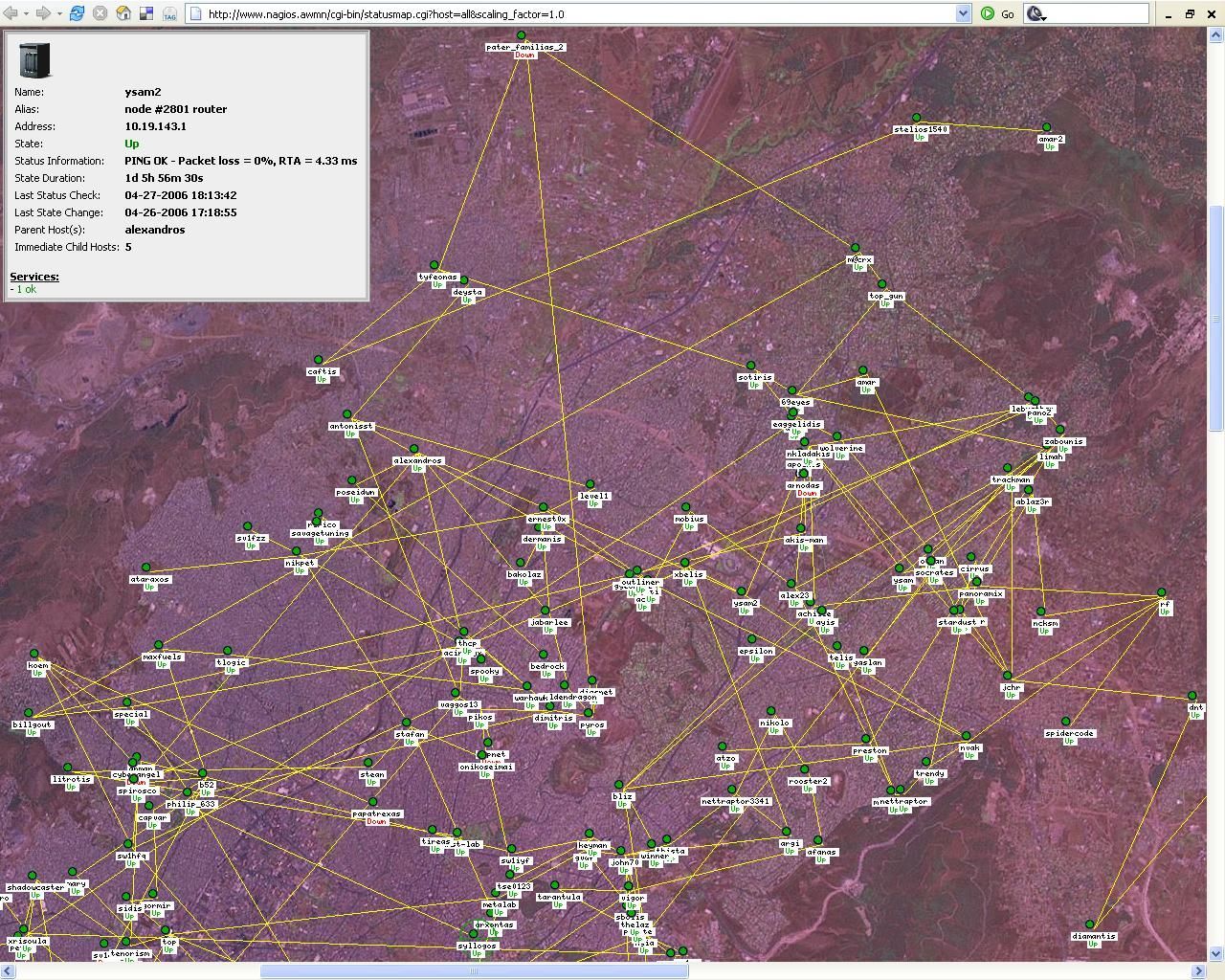Select the stelios1540 node marker
The width and height of the screenshot is (1225, 980).
[x=917, y=118]
